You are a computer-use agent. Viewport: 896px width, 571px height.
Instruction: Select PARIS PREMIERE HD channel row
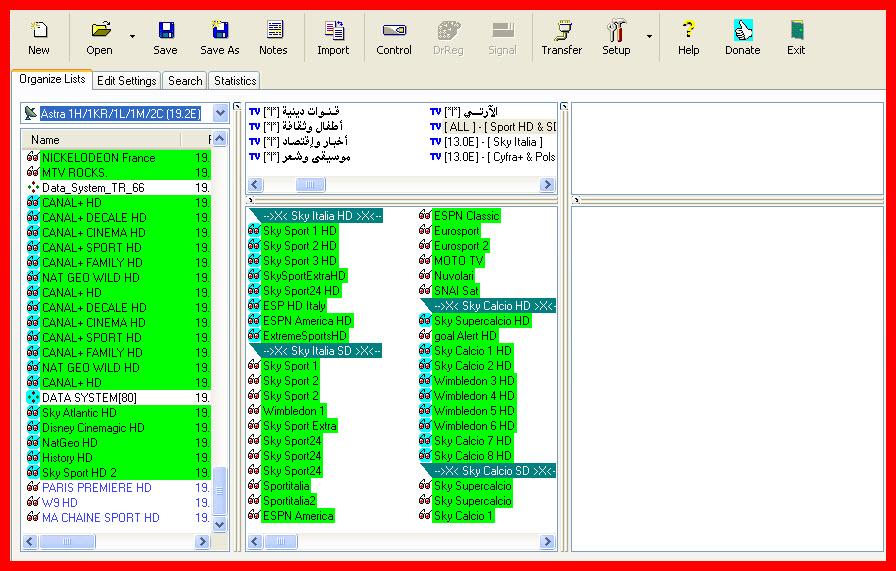118,488
